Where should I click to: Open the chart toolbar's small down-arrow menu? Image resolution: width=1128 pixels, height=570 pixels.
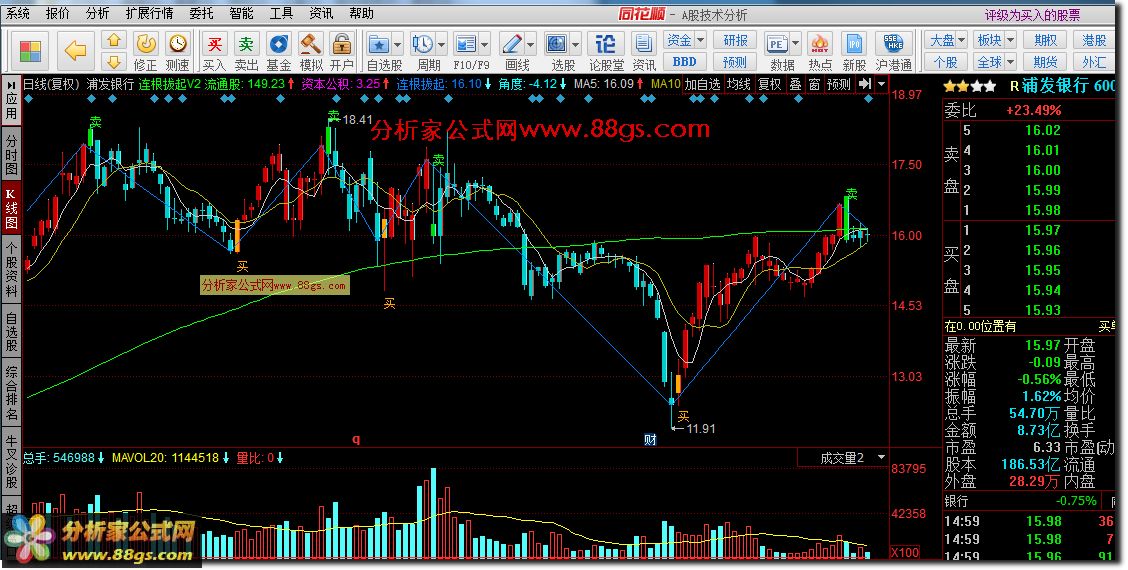[882, 84]
